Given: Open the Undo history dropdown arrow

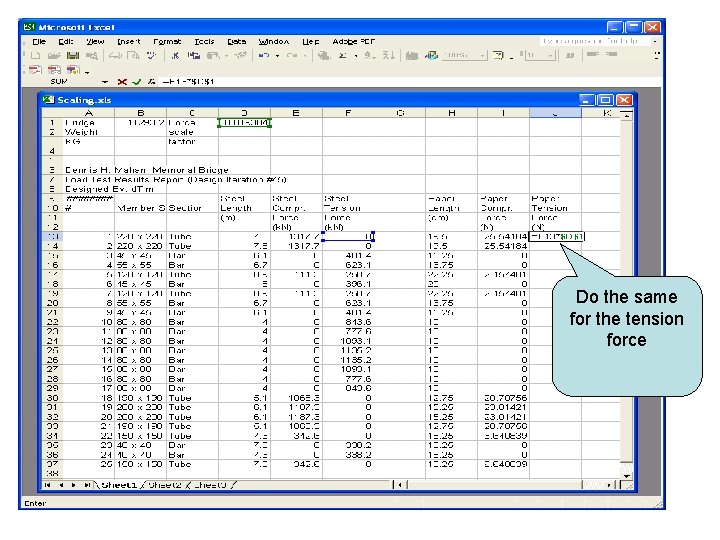Looking at the screenshot, I should 277,56.
